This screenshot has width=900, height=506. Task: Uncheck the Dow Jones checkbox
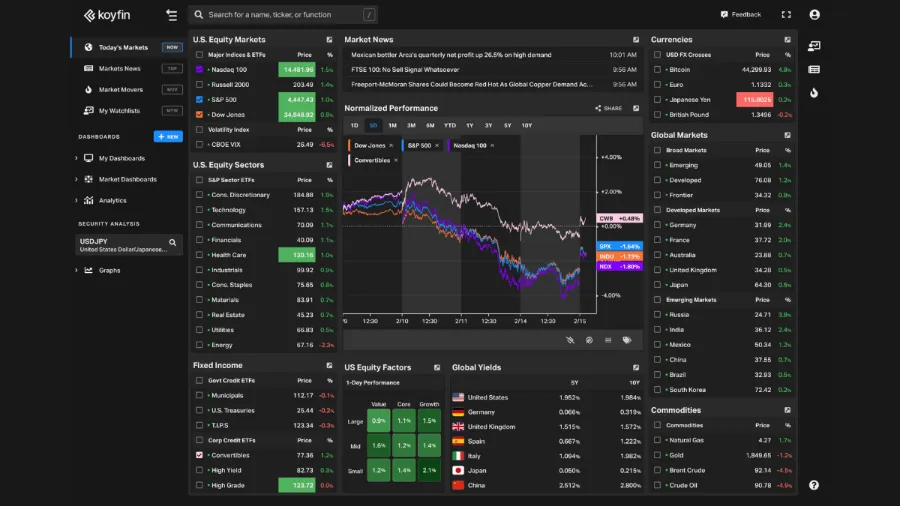point(199,115)
